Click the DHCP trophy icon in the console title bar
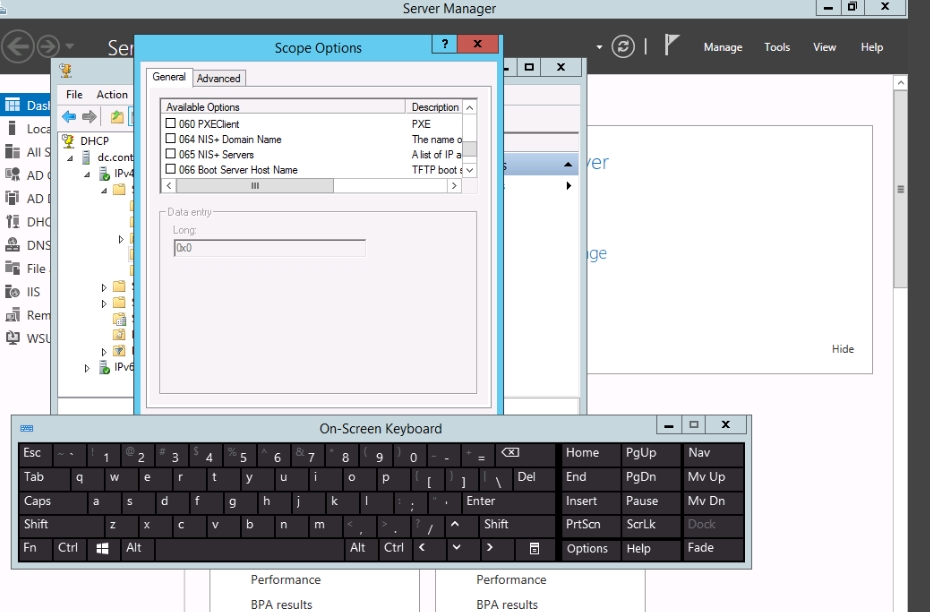 tap(66, 71)
